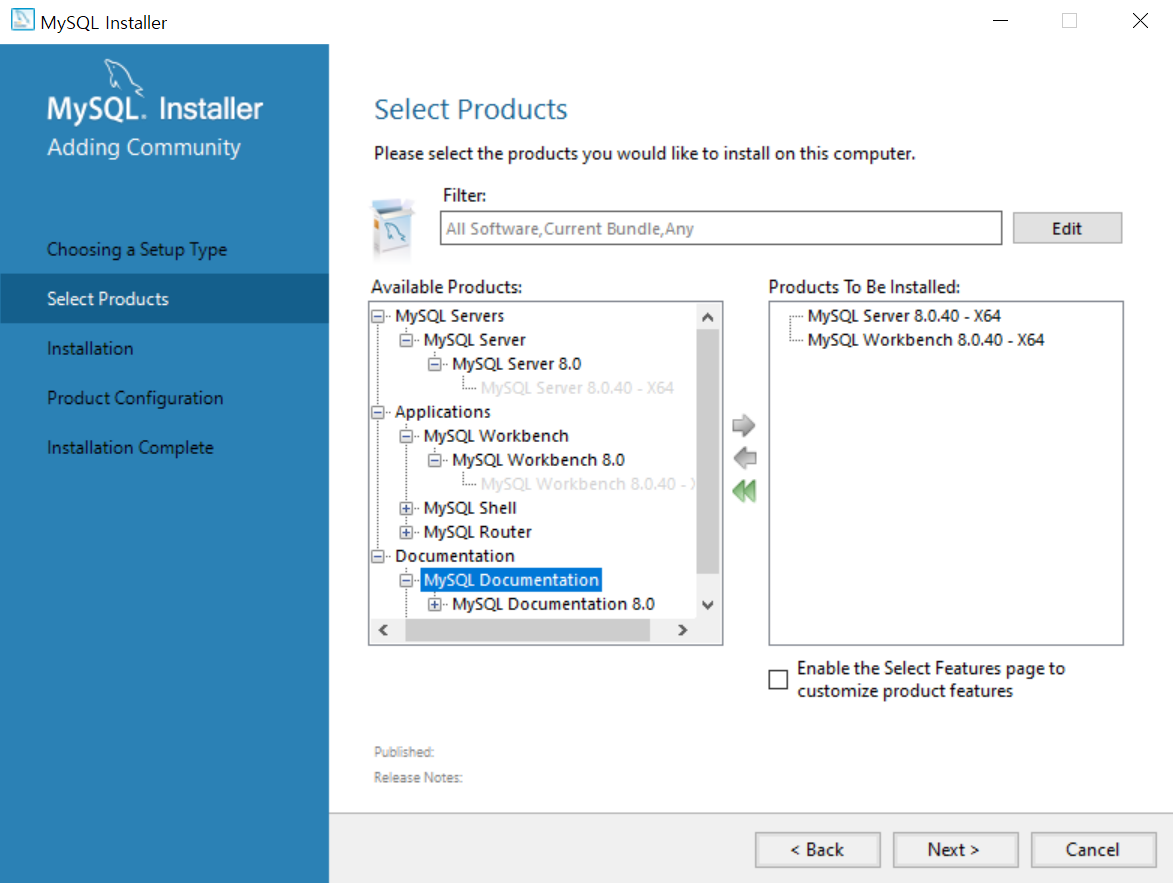Select the MySQL Workbench tree item
This screenshot has width=1173, height=883.
496,436
